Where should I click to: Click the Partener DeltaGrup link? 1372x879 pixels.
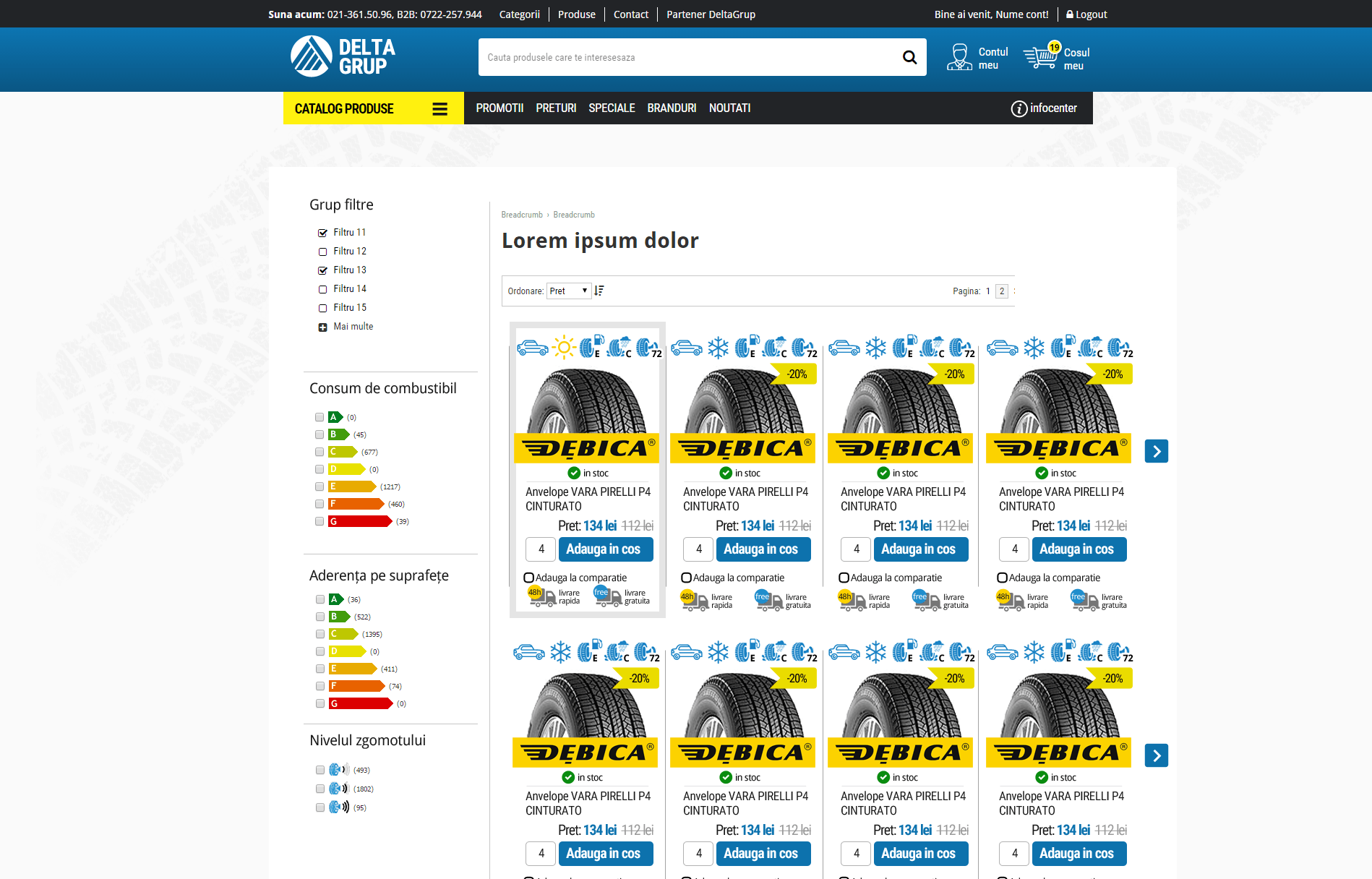[x=711, y=14]
